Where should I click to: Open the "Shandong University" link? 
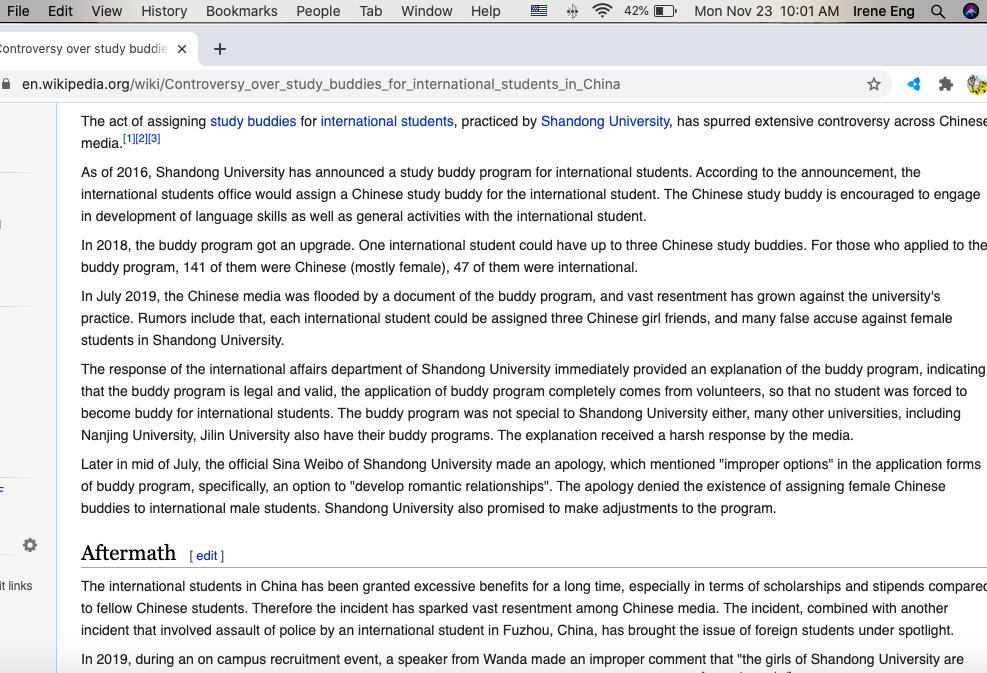[605, 121]
